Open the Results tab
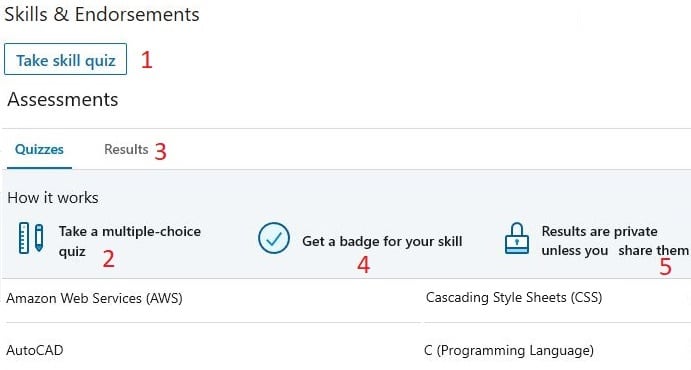The image size is (691, 370). [126, 150]
